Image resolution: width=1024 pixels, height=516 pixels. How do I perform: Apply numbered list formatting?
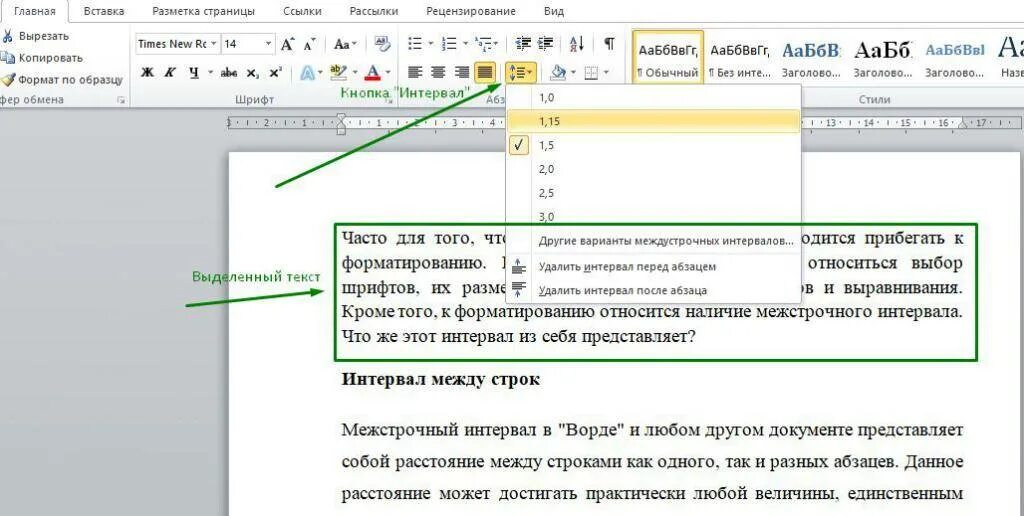[449, 44]
